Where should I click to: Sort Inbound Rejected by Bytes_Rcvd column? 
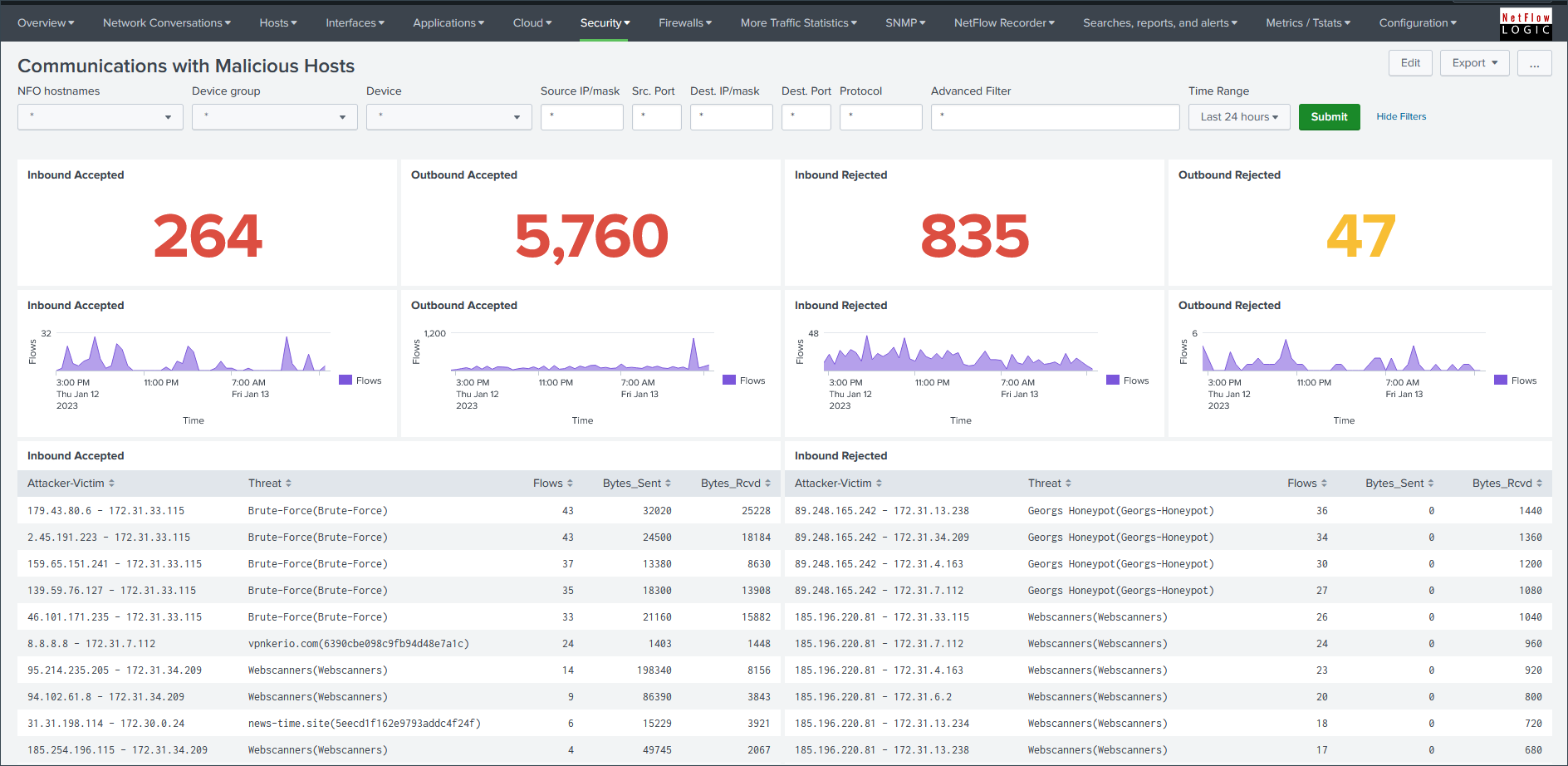pos(1507,484)
